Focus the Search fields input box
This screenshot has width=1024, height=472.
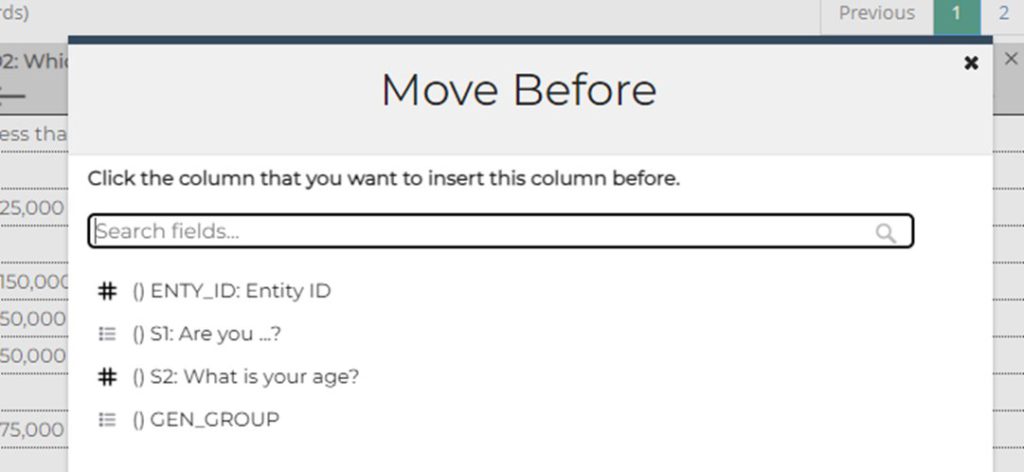[x=480, y=232]
